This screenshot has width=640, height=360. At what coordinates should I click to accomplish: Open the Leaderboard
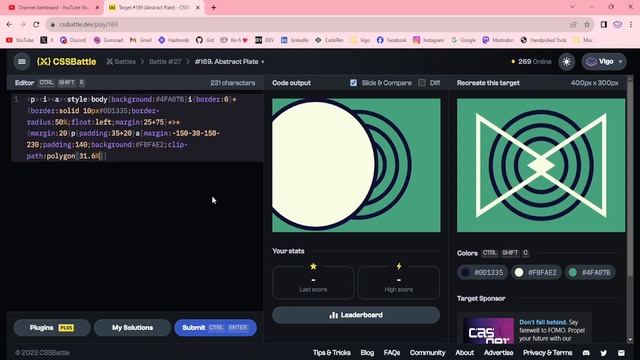pos(356,315)
